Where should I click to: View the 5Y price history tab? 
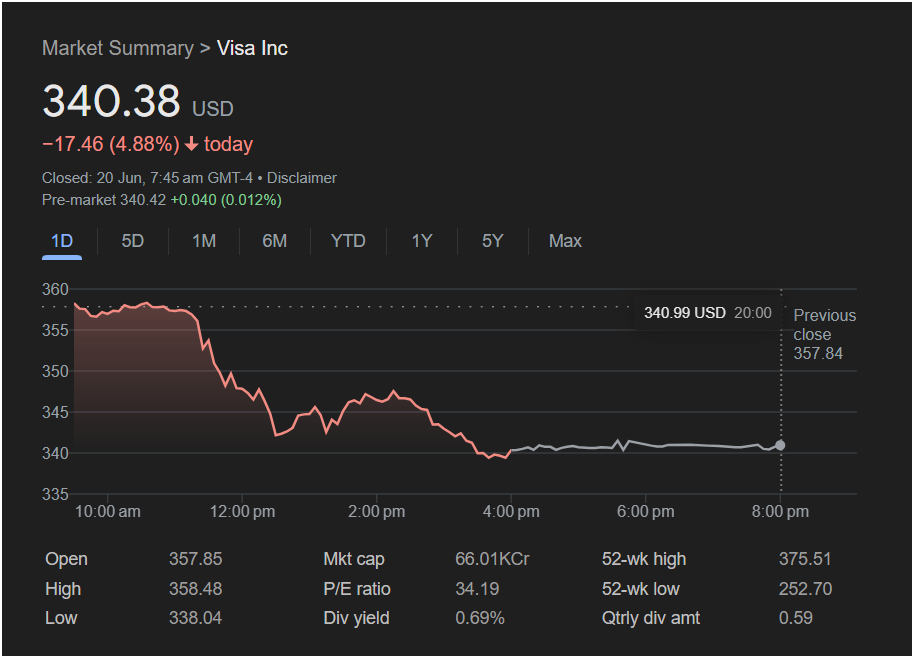tap(493, 241)
